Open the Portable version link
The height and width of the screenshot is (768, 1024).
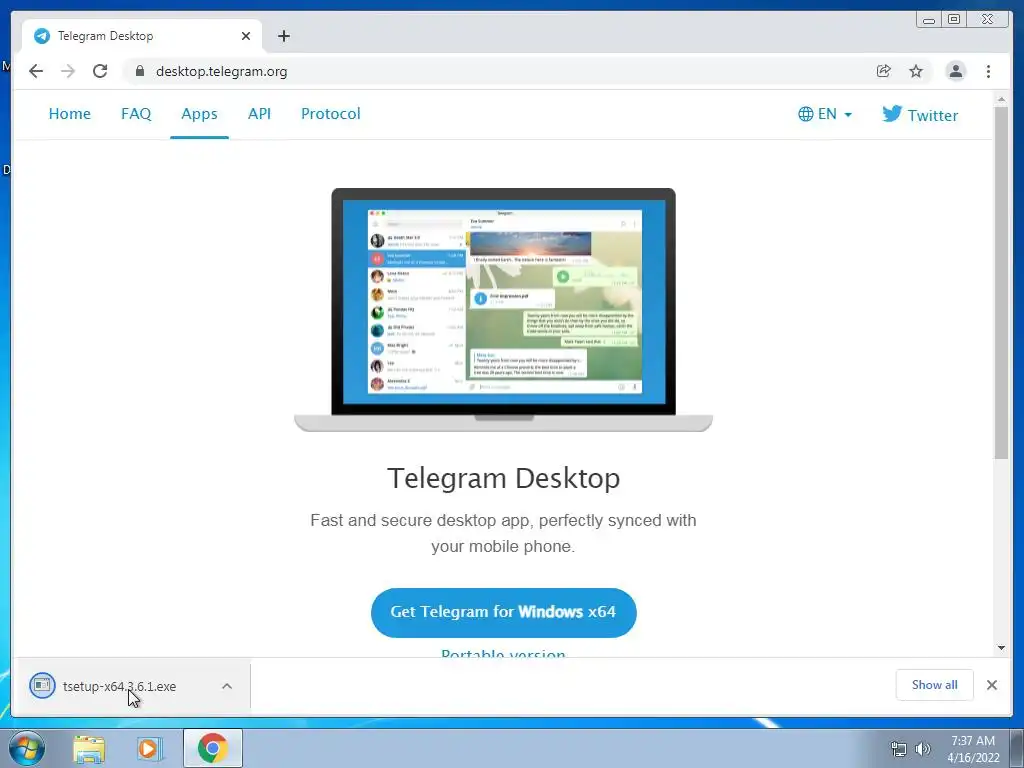[x=503, y=652]
